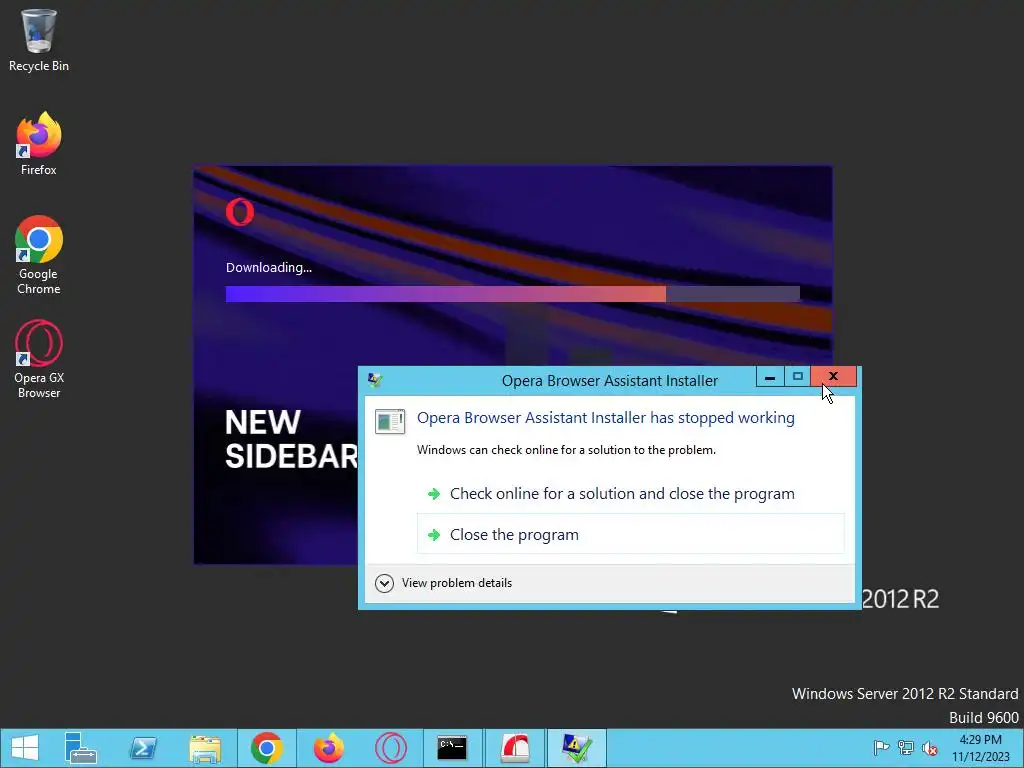Select the Opera GX Browser desktop shortcut

click(x=39, y=359)
